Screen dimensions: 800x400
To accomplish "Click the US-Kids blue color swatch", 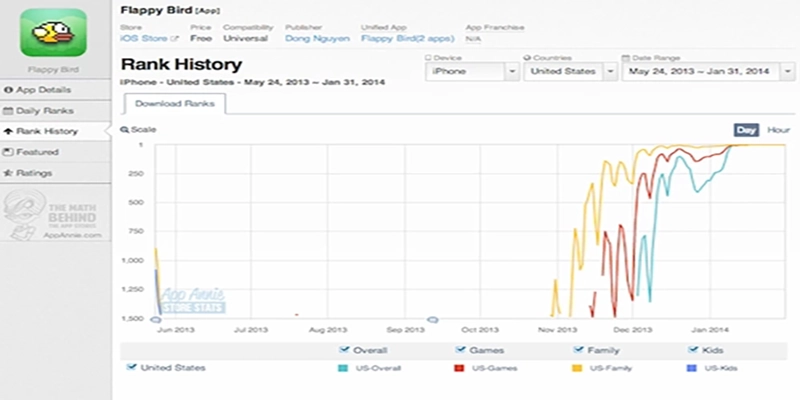I will click(x=692, y=368).
